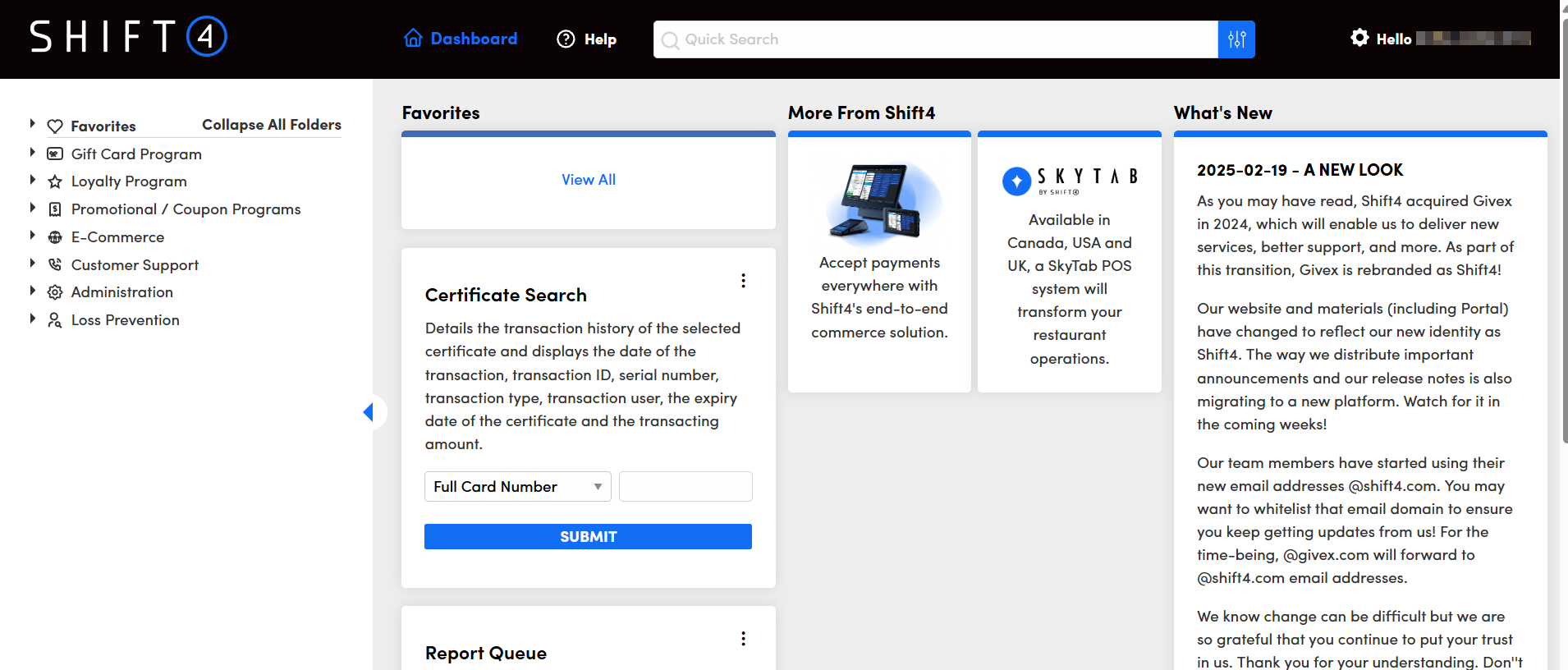
Task: Click the View All favorites link
Action: 588,180
